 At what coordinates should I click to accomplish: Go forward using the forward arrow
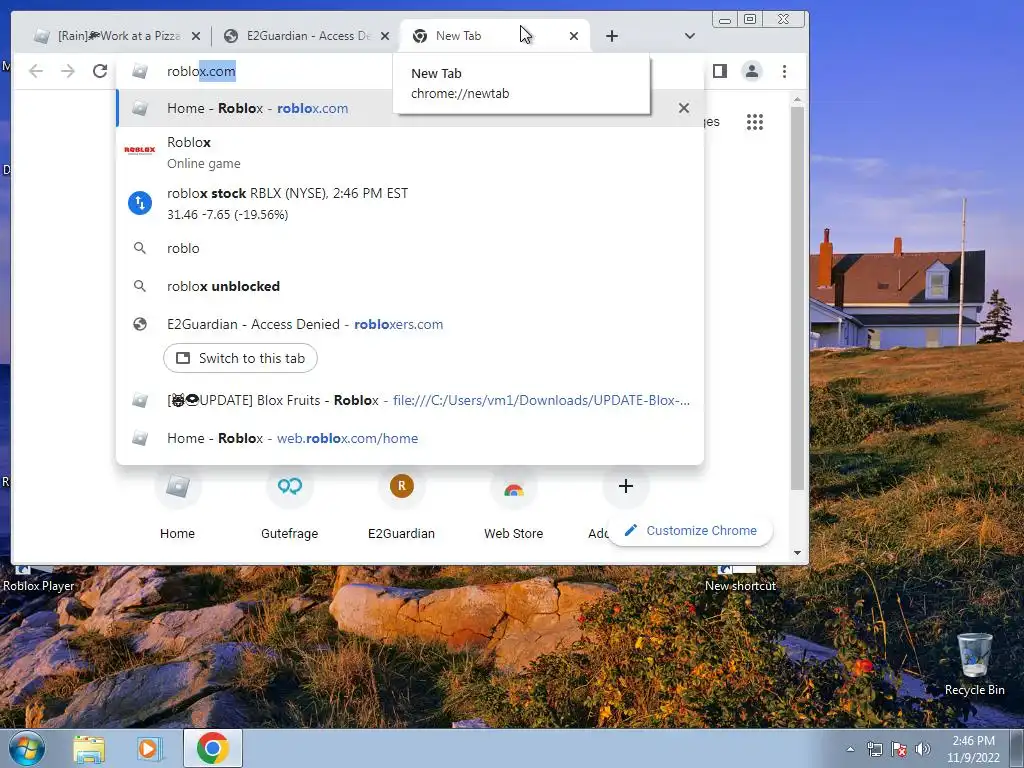tap(68, 71)
